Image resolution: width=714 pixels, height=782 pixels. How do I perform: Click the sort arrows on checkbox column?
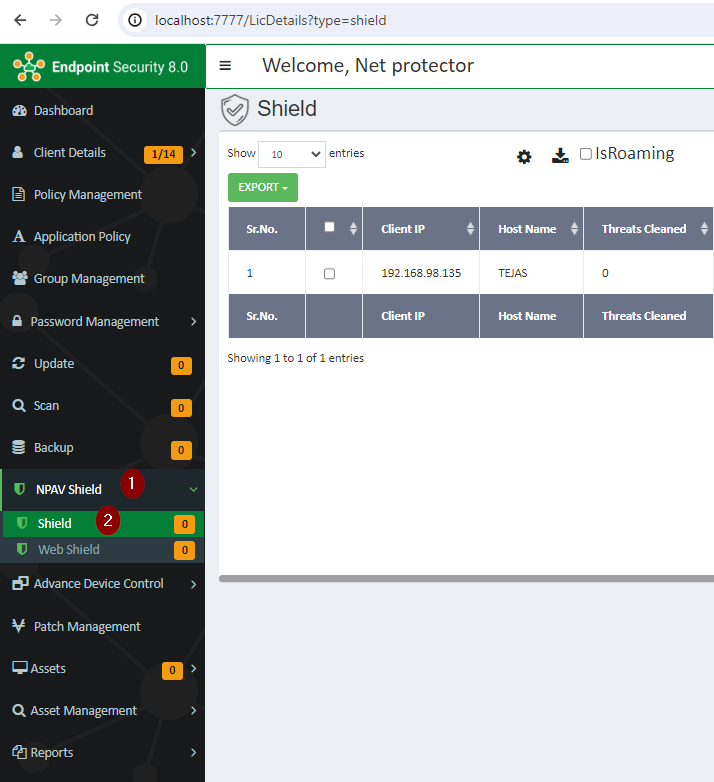(x=354, y=228)
